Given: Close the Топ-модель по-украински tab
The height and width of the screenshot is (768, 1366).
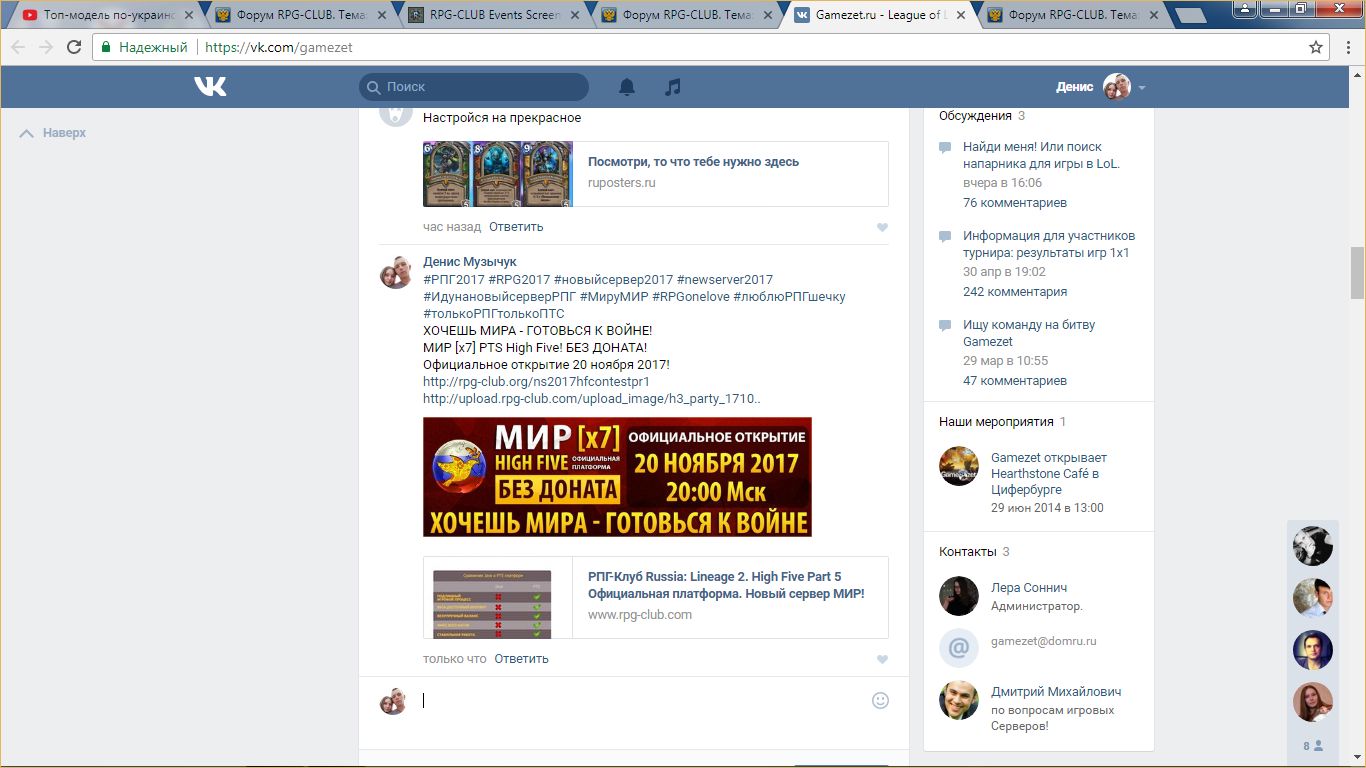Looking at the screenshot, I should pos(188,15).
